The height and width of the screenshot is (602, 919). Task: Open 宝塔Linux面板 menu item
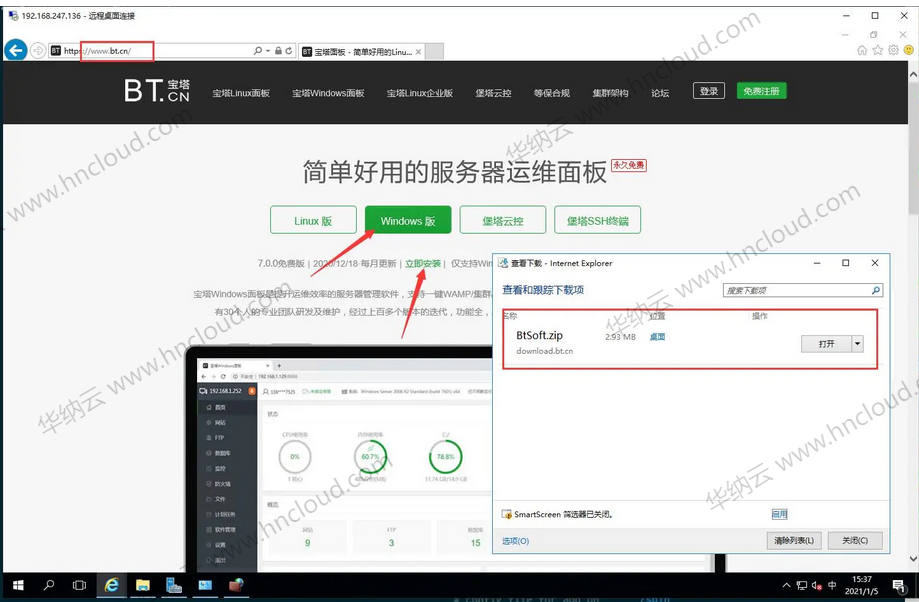241,93
